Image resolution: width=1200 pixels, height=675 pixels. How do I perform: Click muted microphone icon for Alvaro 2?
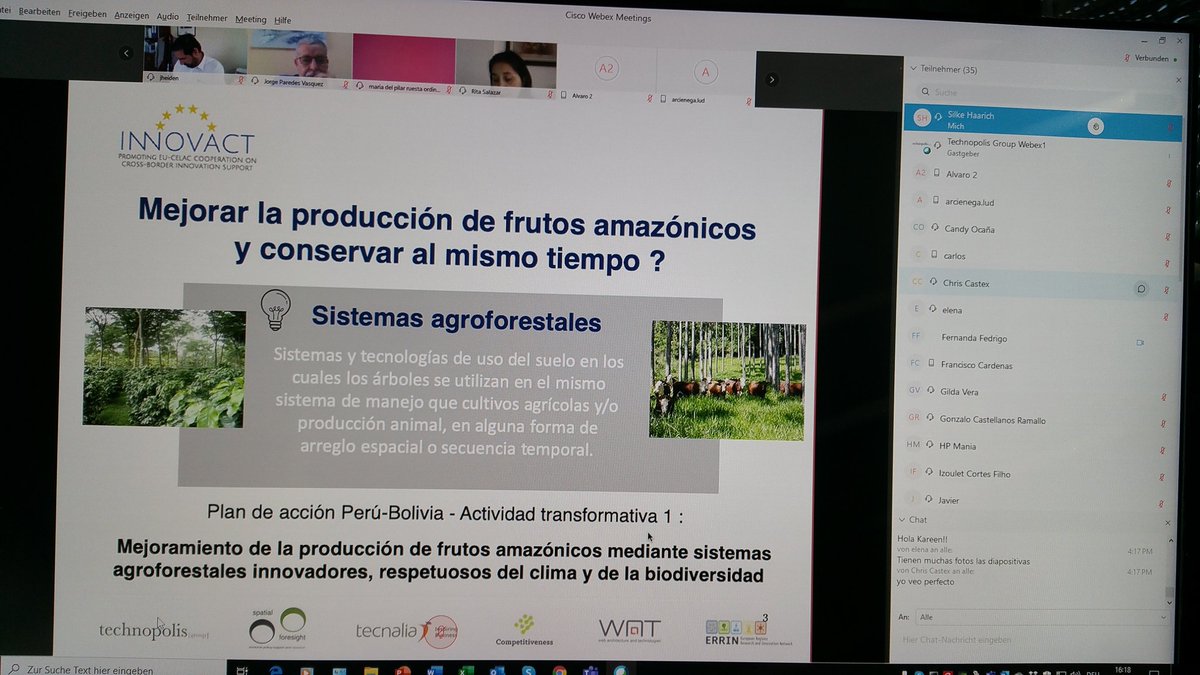(1167, 182)
